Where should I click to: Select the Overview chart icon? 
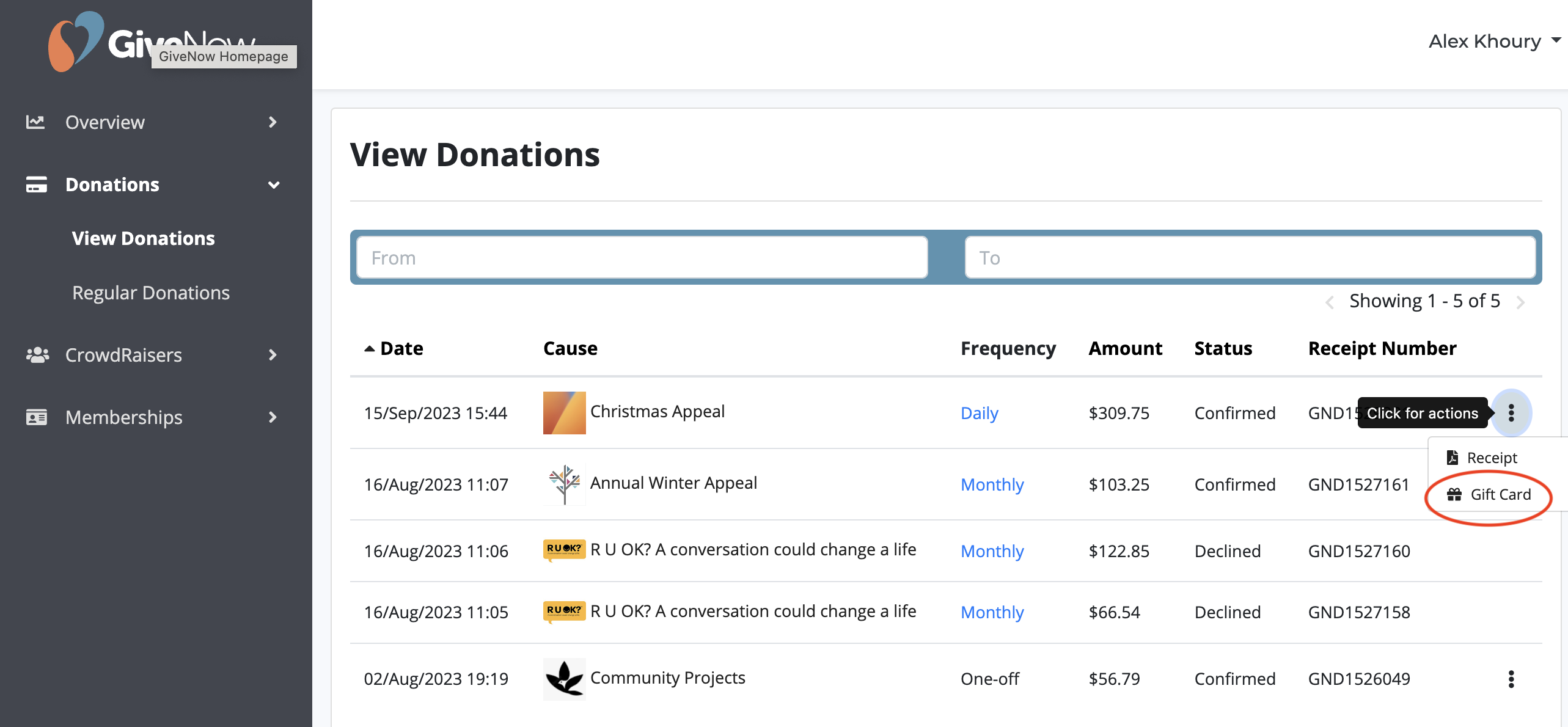pyautogui.click(x=35, y=122)
